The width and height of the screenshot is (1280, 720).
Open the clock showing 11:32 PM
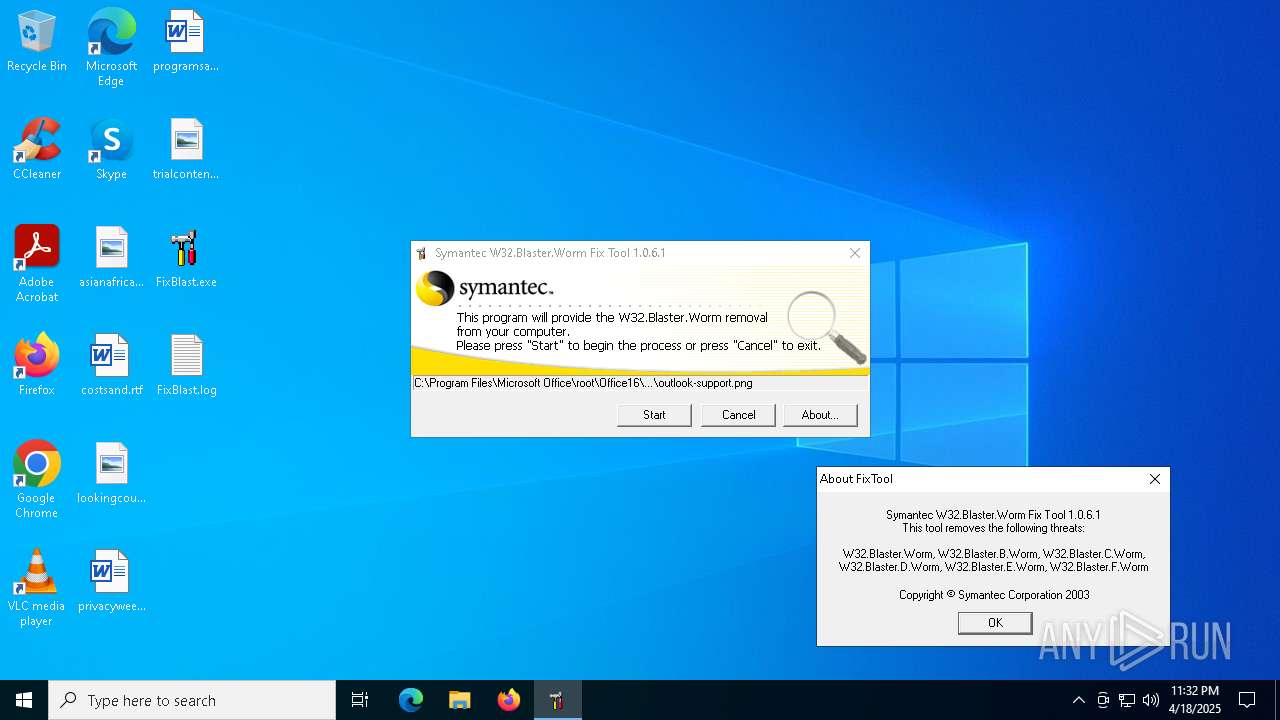tap(1195, 700)
